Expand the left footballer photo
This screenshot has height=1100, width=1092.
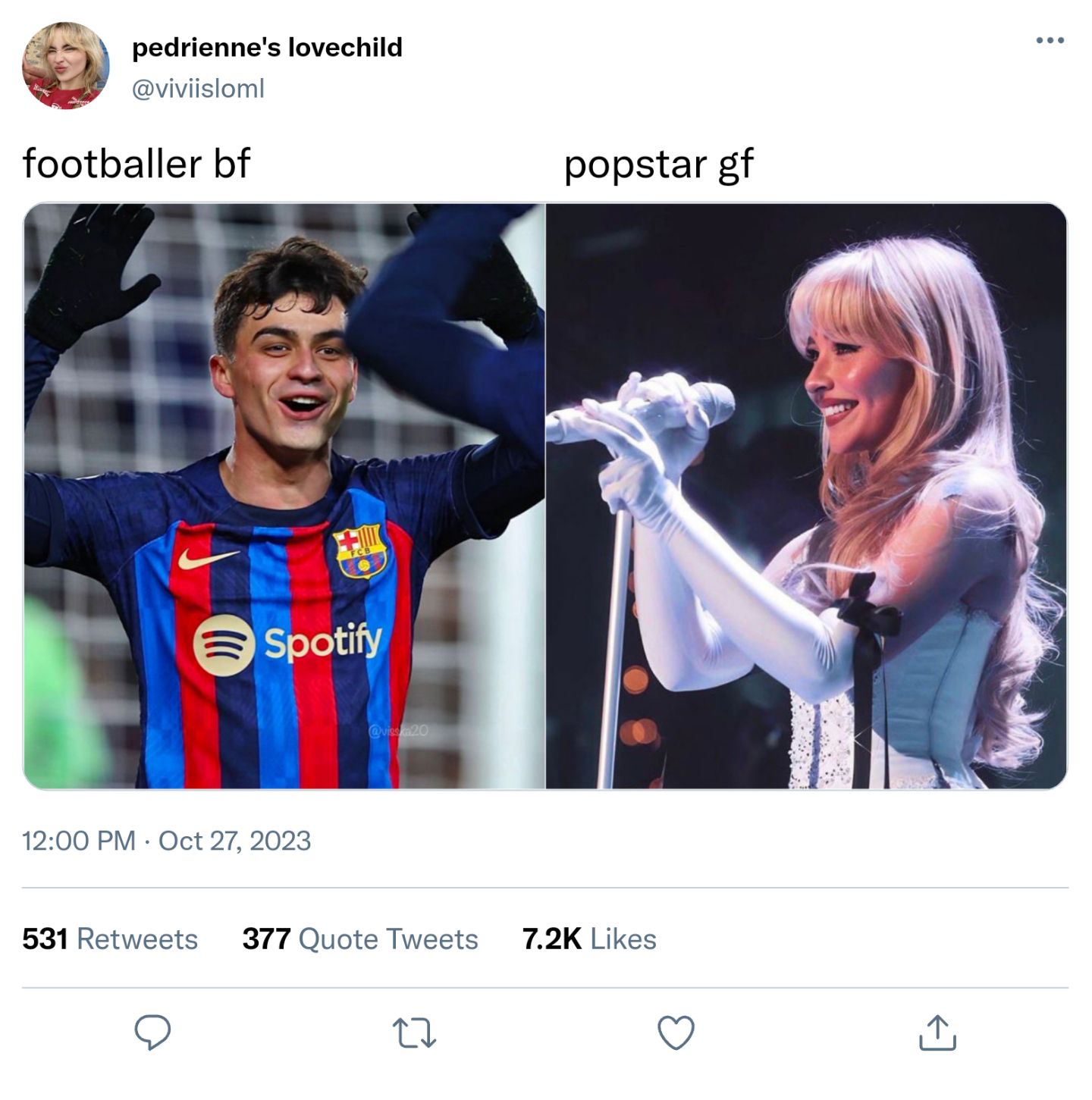284,496
